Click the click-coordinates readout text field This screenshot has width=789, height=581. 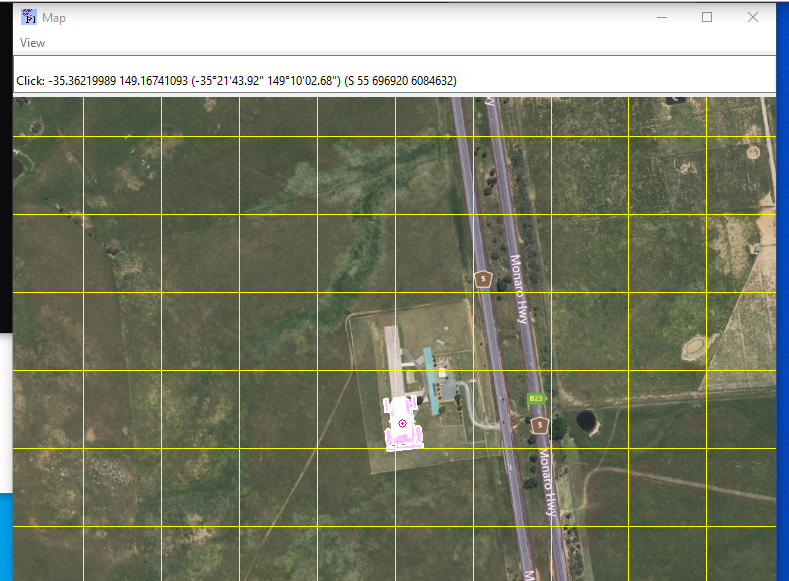coord(394,80)
